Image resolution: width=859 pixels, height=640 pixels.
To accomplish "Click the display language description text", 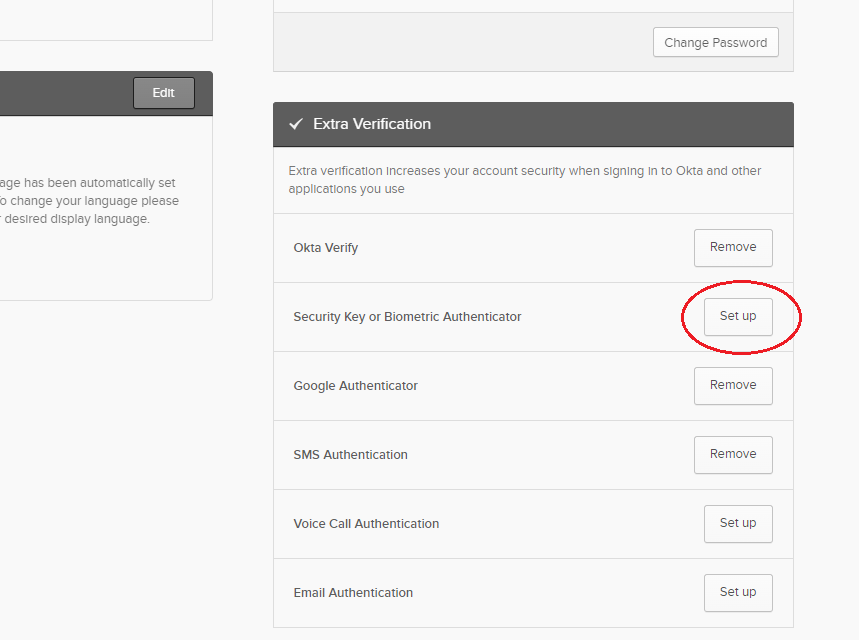I will click(90, 201).
